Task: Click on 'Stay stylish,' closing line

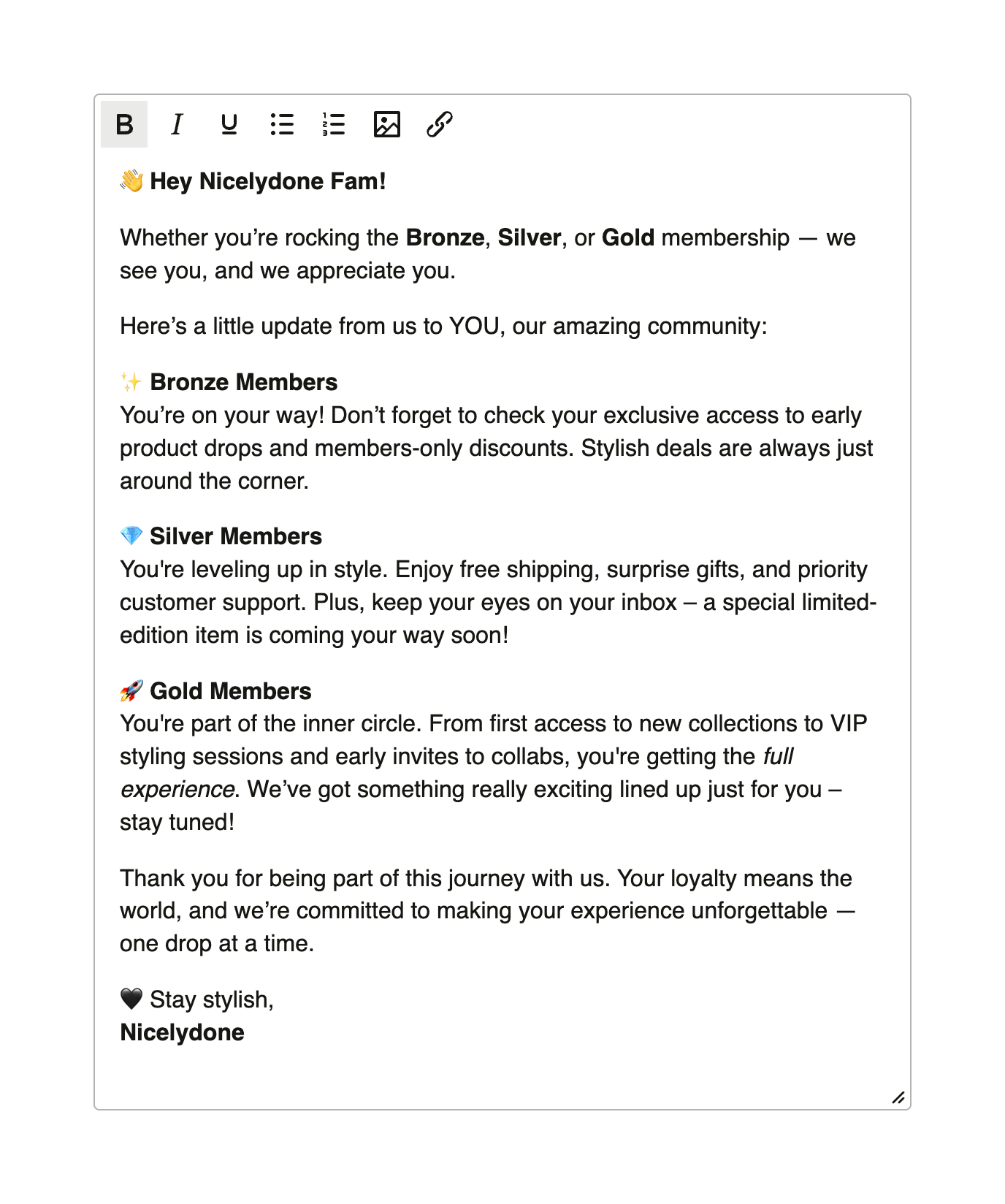Action: coord(211,999)
